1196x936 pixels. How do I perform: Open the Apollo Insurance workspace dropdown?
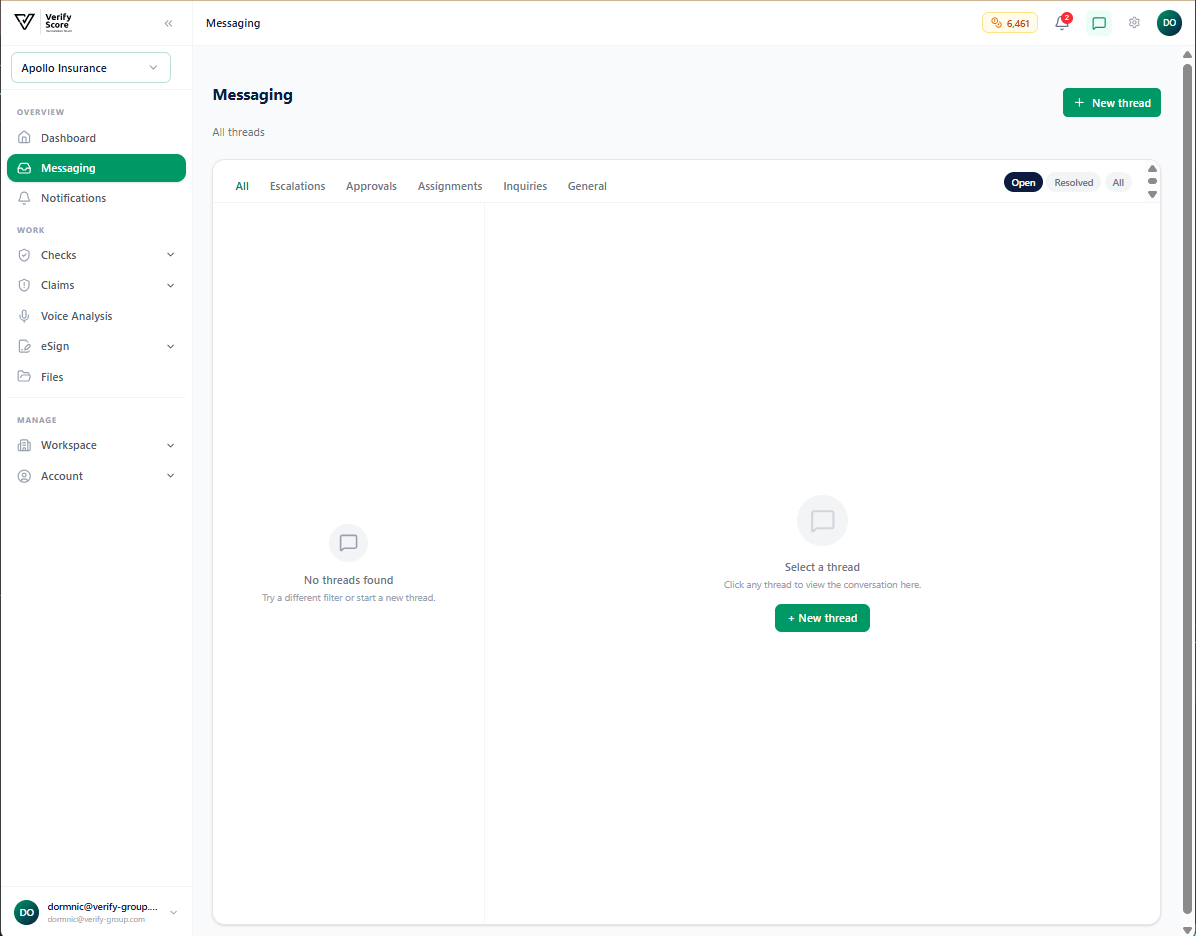[x=91, y=68]
